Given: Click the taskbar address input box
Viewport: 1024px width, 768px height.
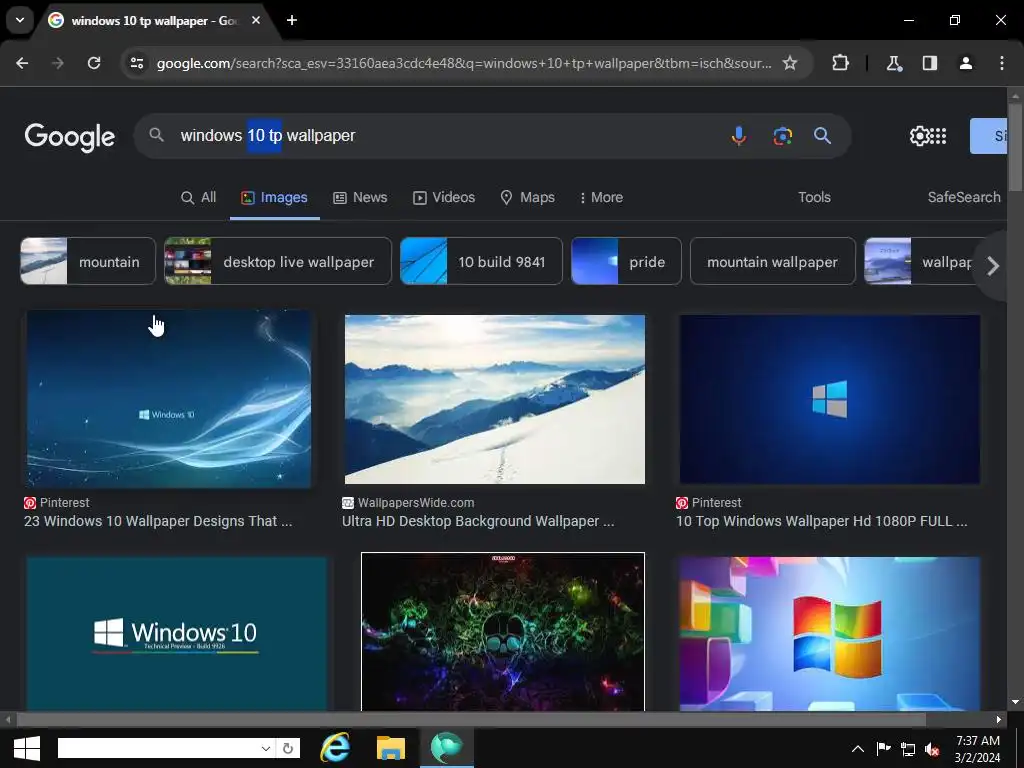Looking at the screenshot, I should pos(157,748).
